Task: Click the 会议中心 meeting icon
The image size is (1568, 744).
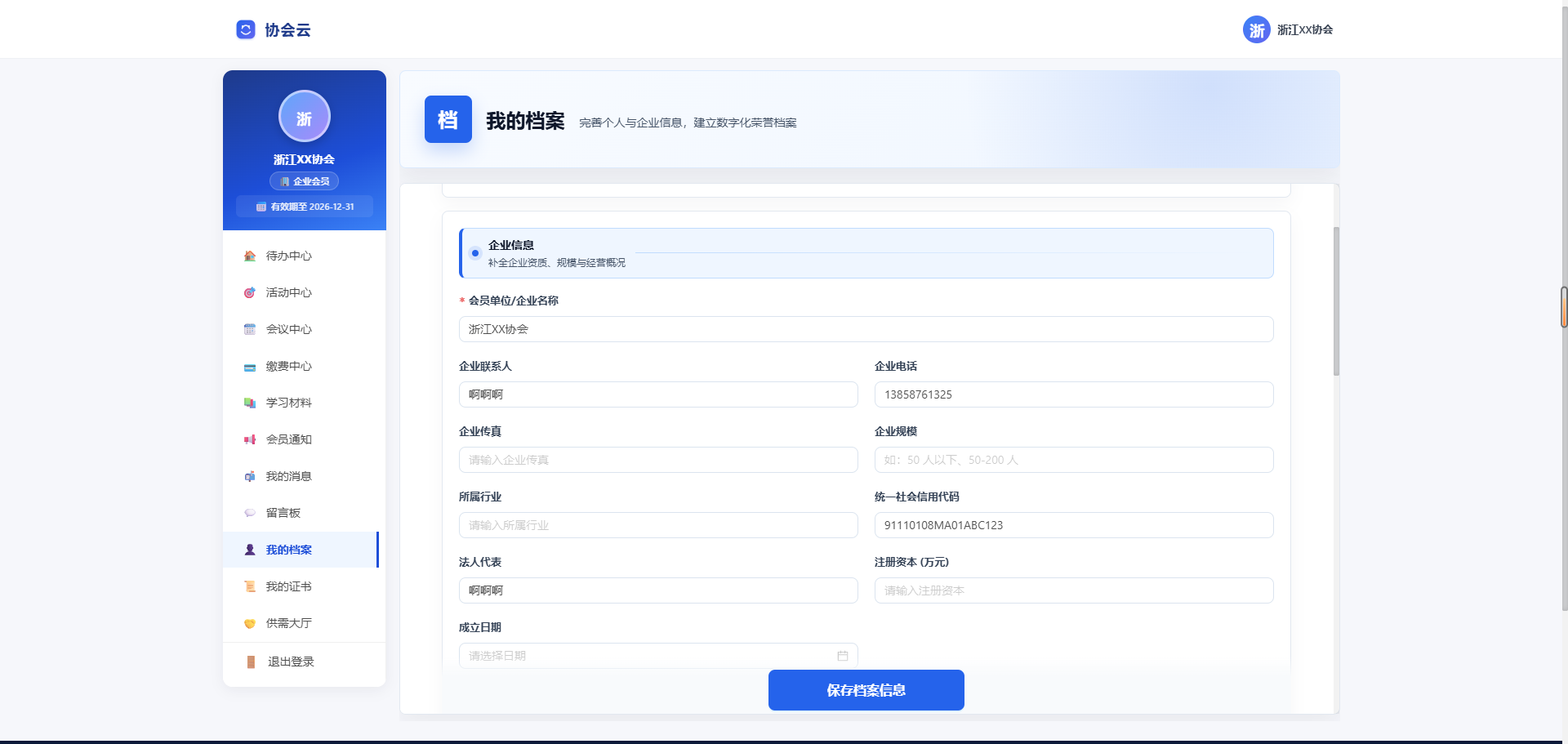Action: [250, 329]
